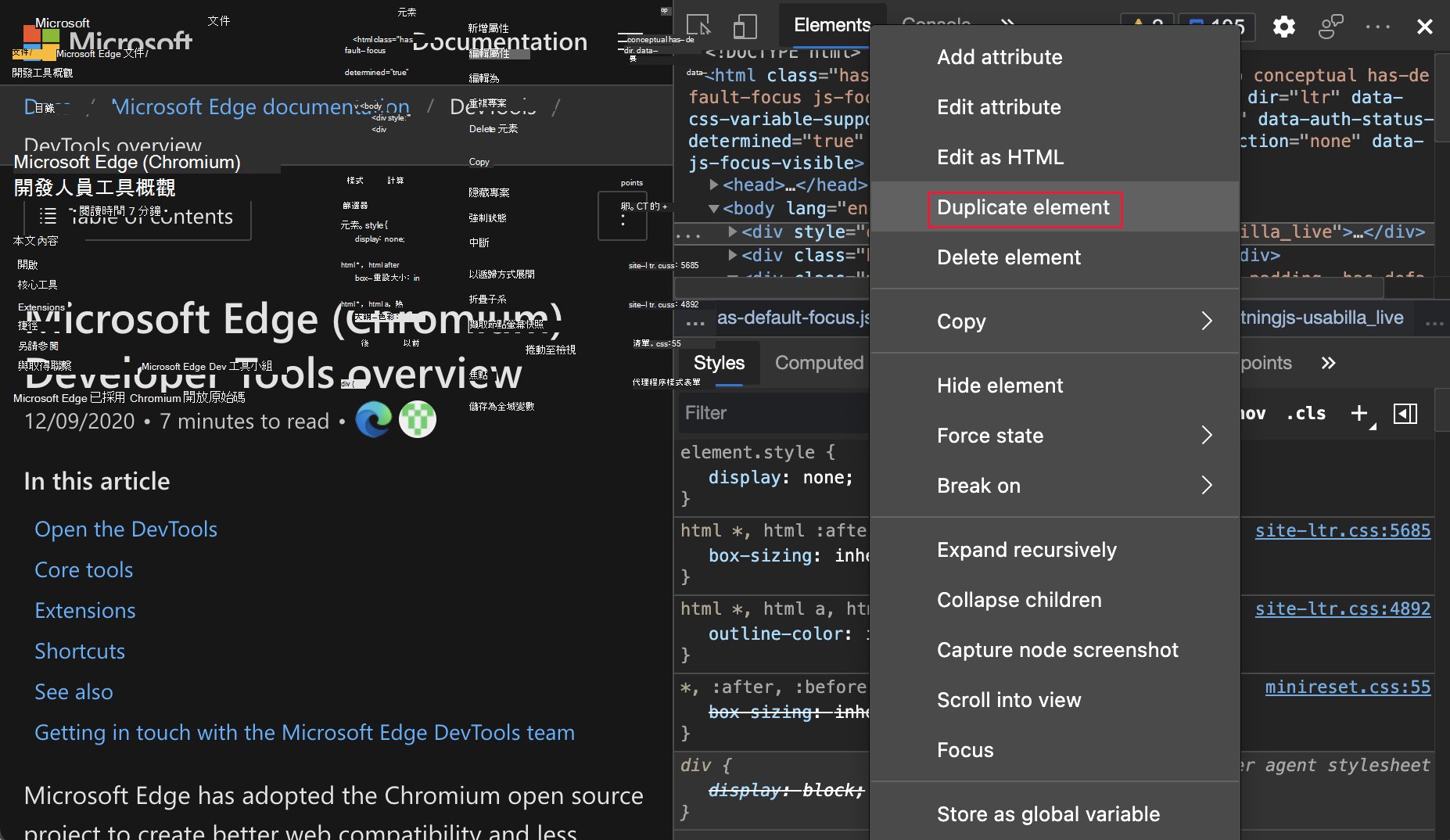Select Scroll into view

[1055, 699]
